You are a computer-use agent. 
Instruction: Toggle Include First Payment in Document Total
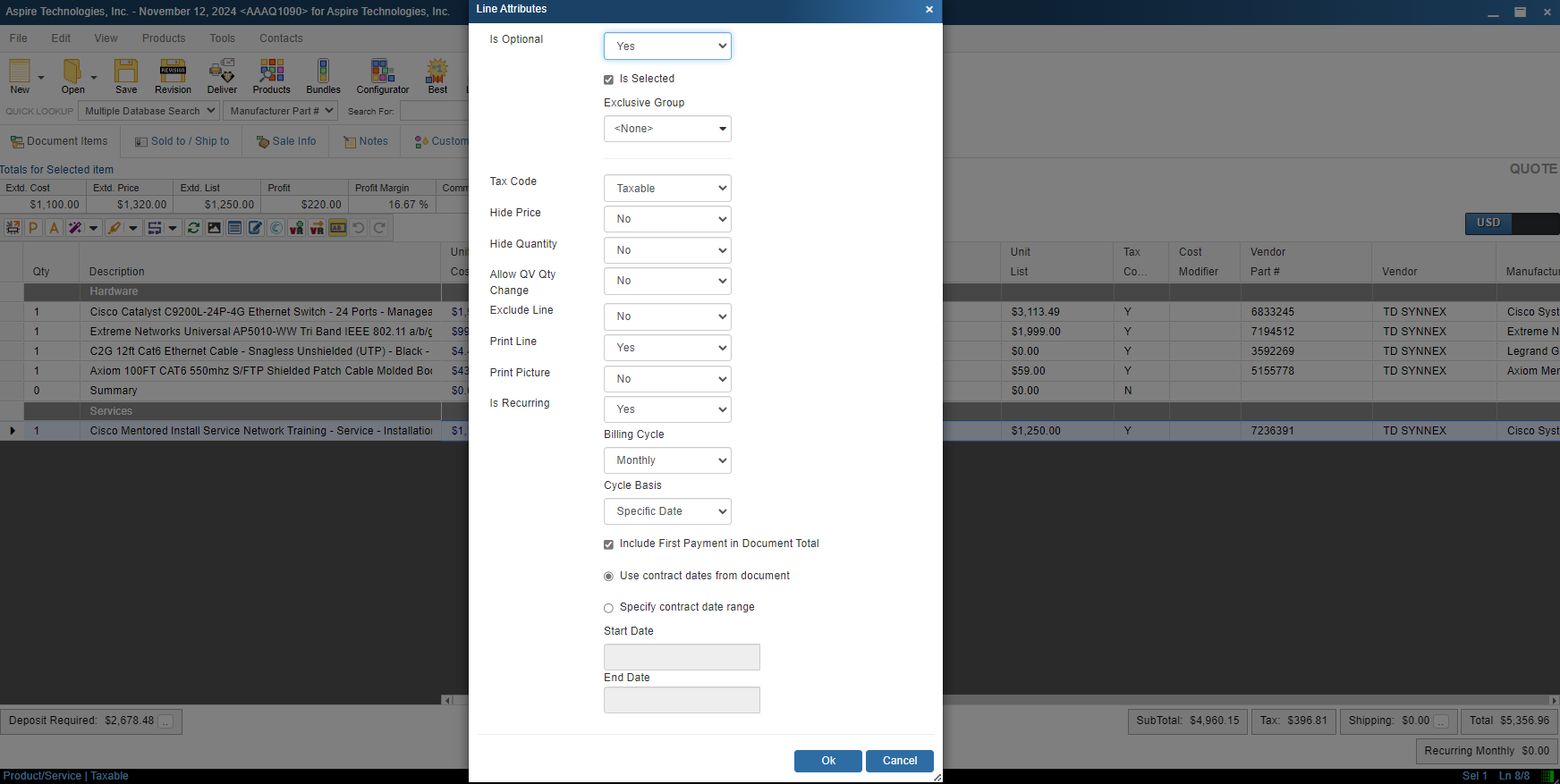point(609,544)
